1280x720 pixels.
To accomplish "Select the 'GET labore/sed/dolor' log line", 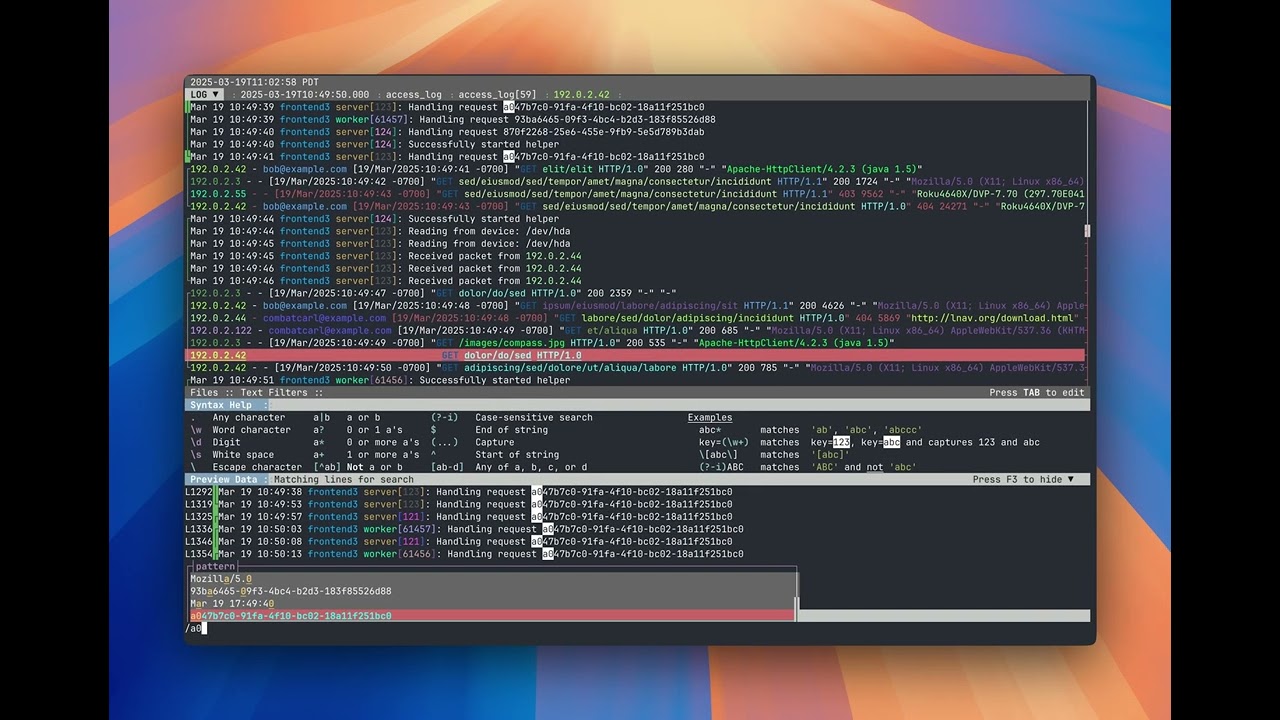I will pyautogui.click(x=635, y=318).
